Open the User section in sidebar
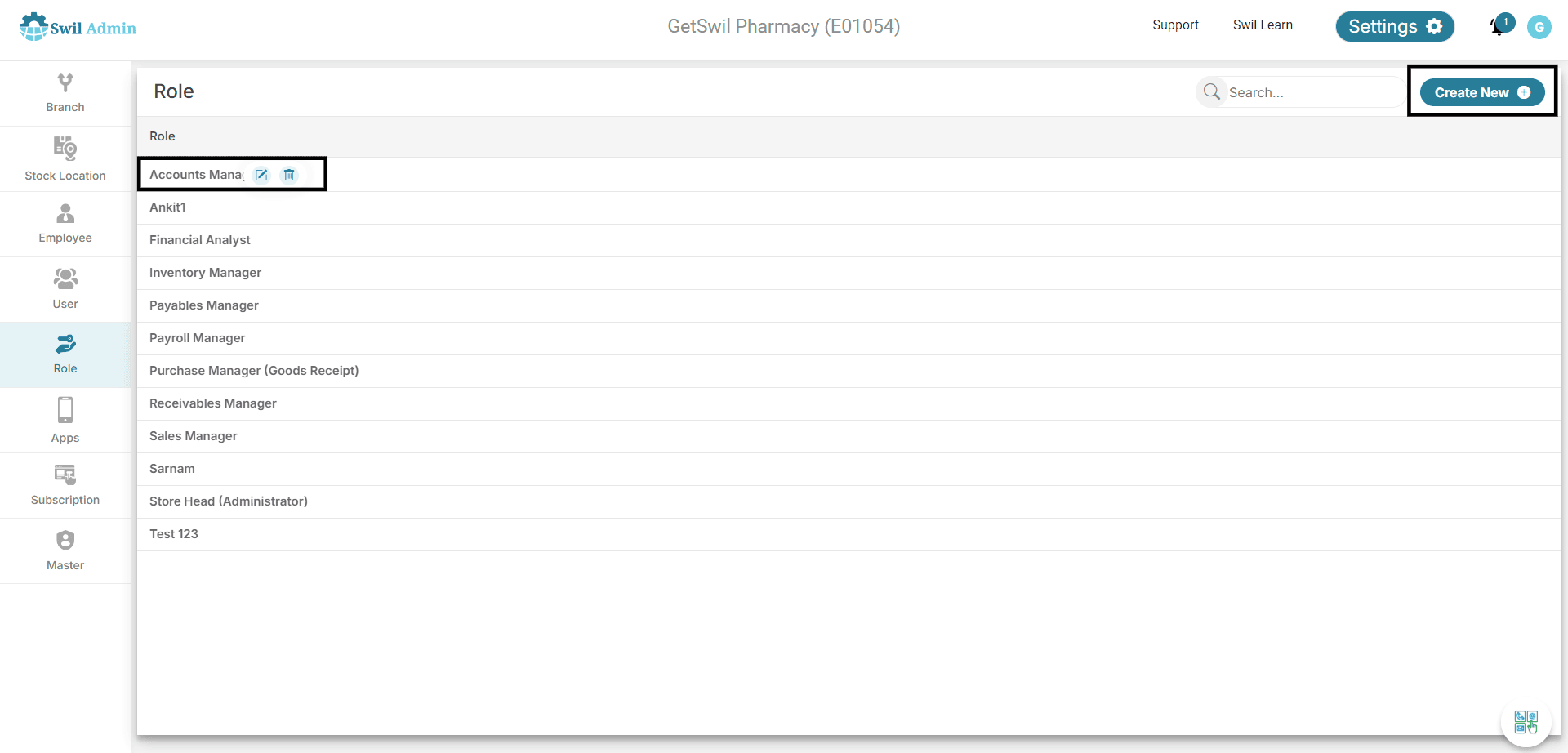Screen dimensions: 1568x753 tap(65, 290)
